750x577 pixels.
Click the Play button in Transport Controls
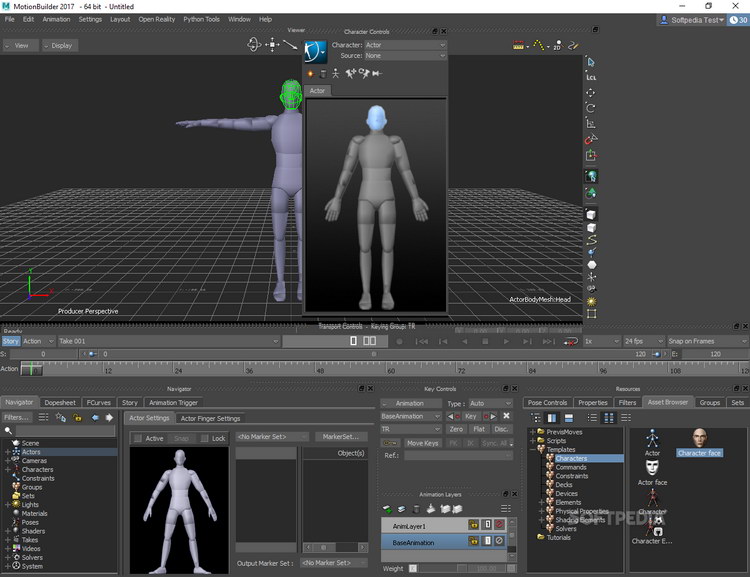(506, 342)
